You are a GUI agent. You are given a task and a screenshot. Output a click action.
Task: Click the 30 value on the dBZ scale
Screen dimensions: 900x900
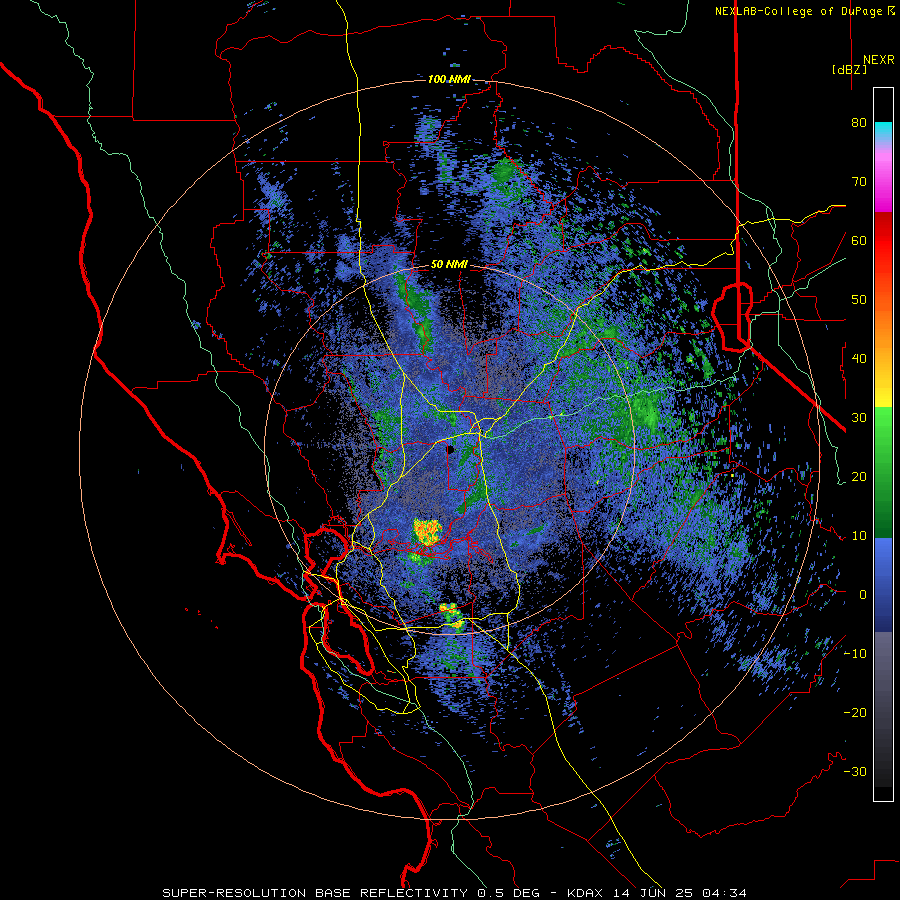pos(859,417)
